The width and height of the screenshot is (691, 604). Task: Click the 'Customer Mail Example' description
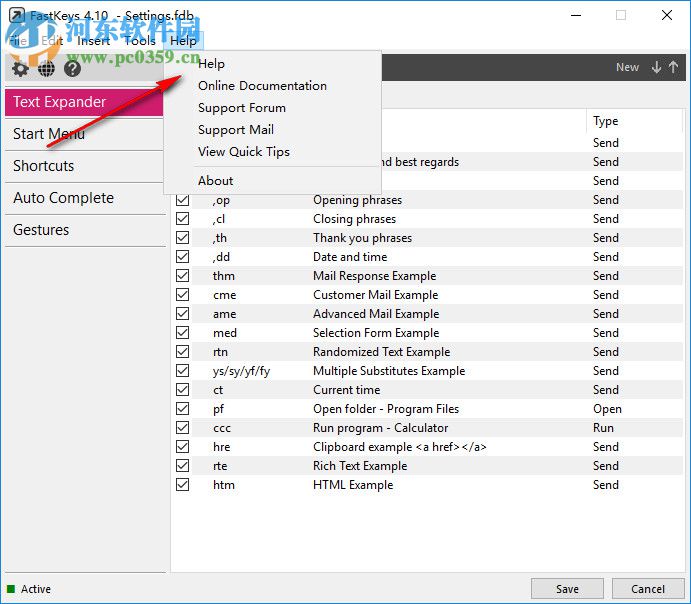point(375,295)
